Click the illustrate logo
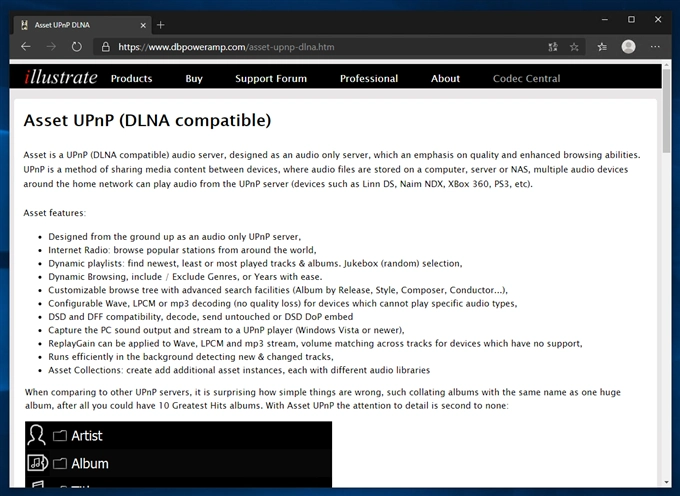Image resolution: width=680 pixels, height=496 pixels. coord(61,78)
